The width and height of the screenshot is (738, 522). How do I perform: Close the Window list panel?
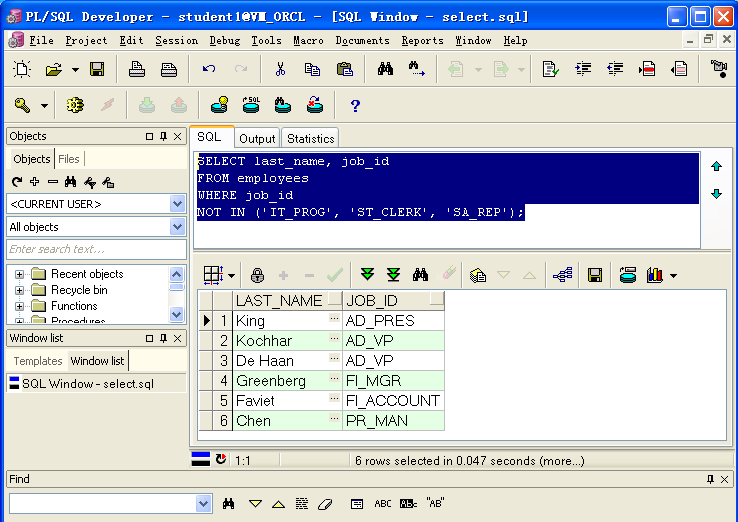[177, 338]
